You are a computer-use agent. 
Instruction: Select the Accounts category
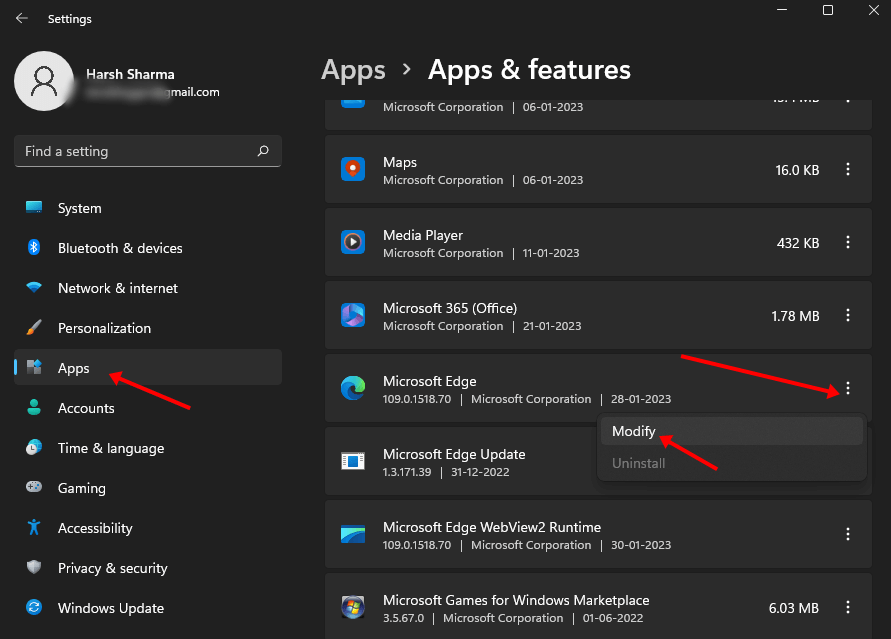pyautogui.click(x=86, y=408)
